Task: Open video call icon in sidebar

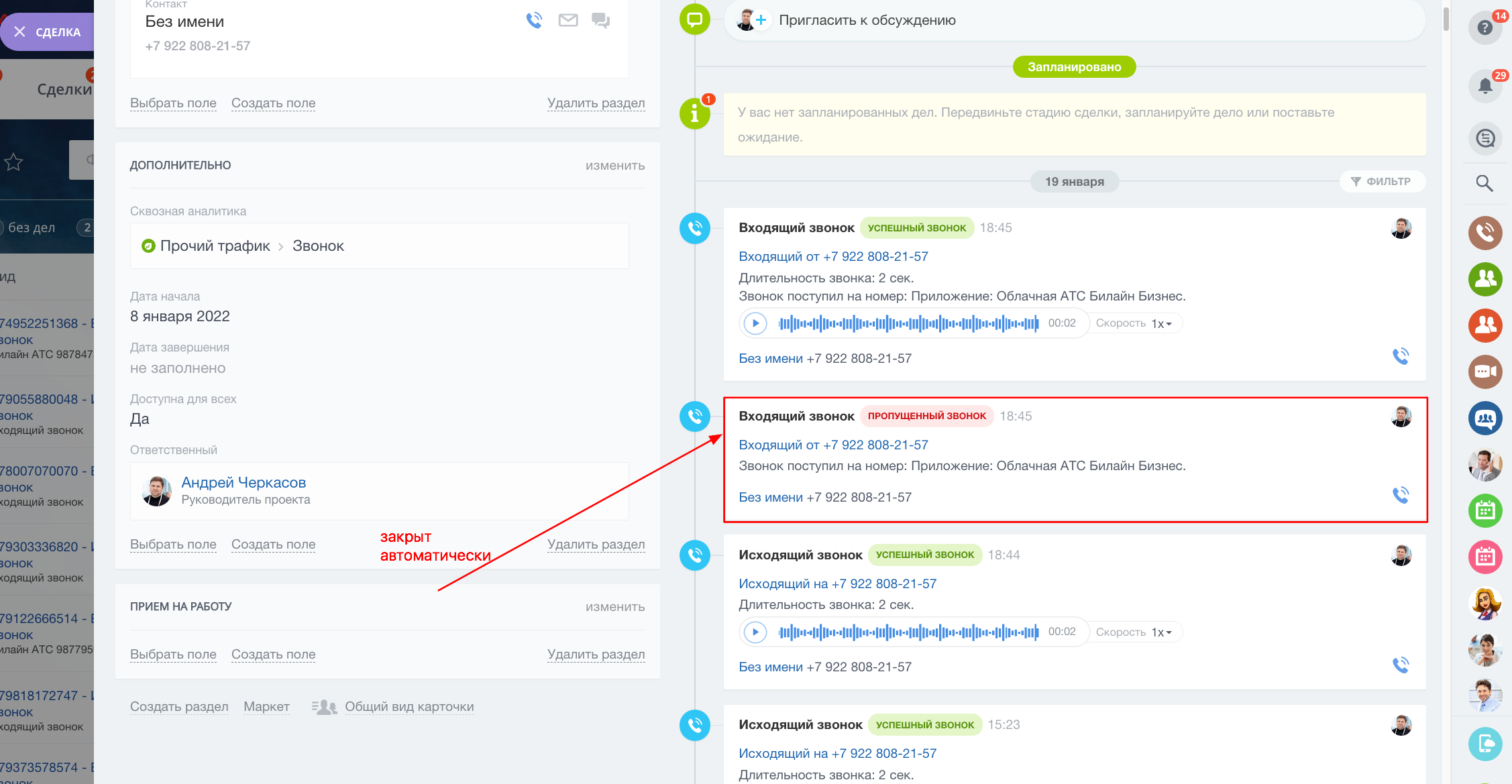Action: pyautogui.click(x=1485, y=372)
